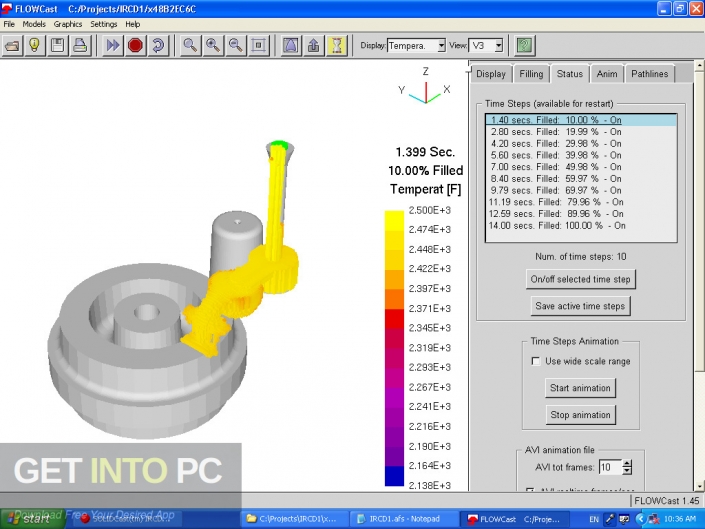
Task: Click the light bulb toolbar icon
Action: coord(35,46)
